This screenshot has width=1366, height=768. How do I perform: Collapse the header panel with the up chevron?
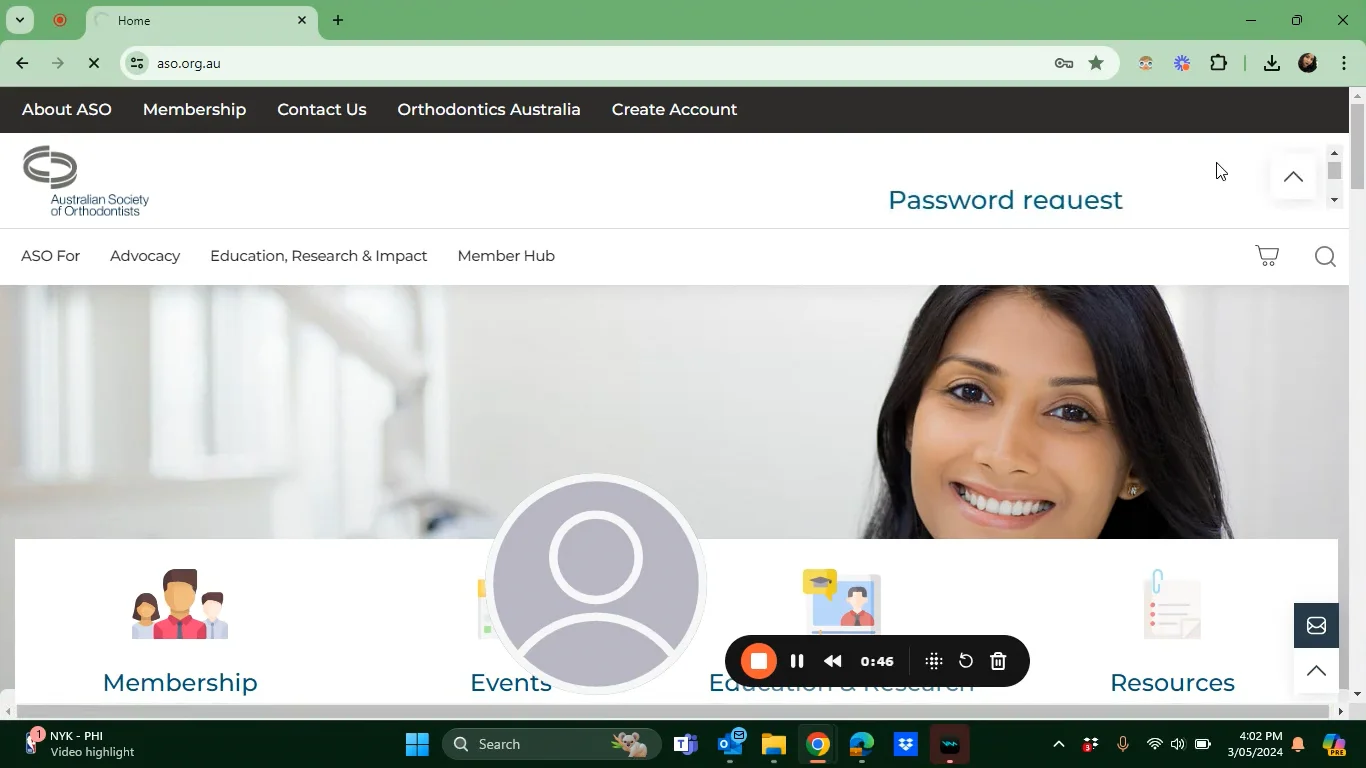1293,177
